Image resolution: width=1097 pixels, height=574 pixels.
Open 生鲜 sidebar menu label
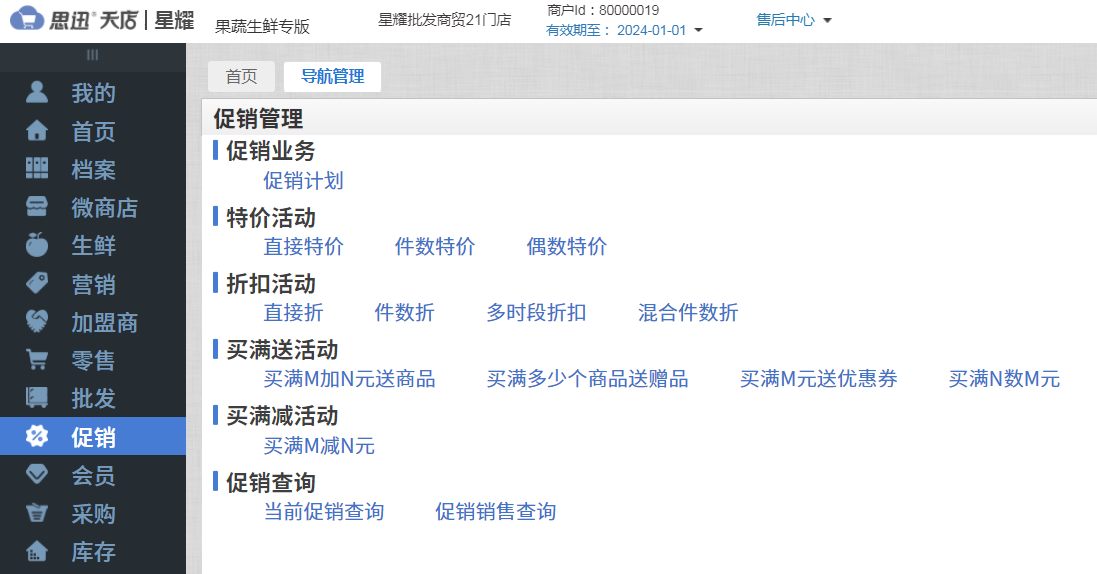93,246
